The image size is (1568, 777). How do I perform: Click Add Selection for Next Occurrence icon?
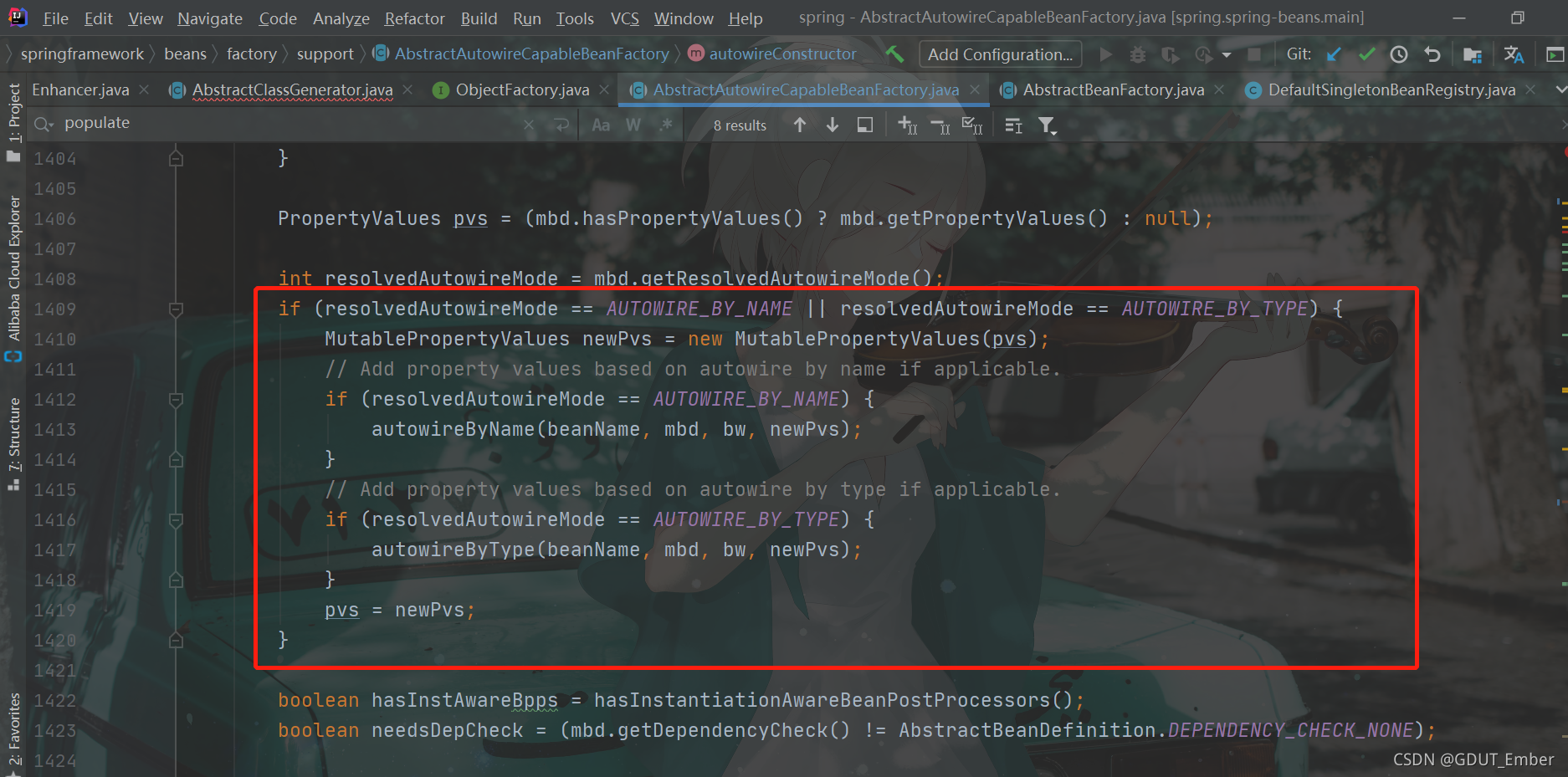pos(907,125)
